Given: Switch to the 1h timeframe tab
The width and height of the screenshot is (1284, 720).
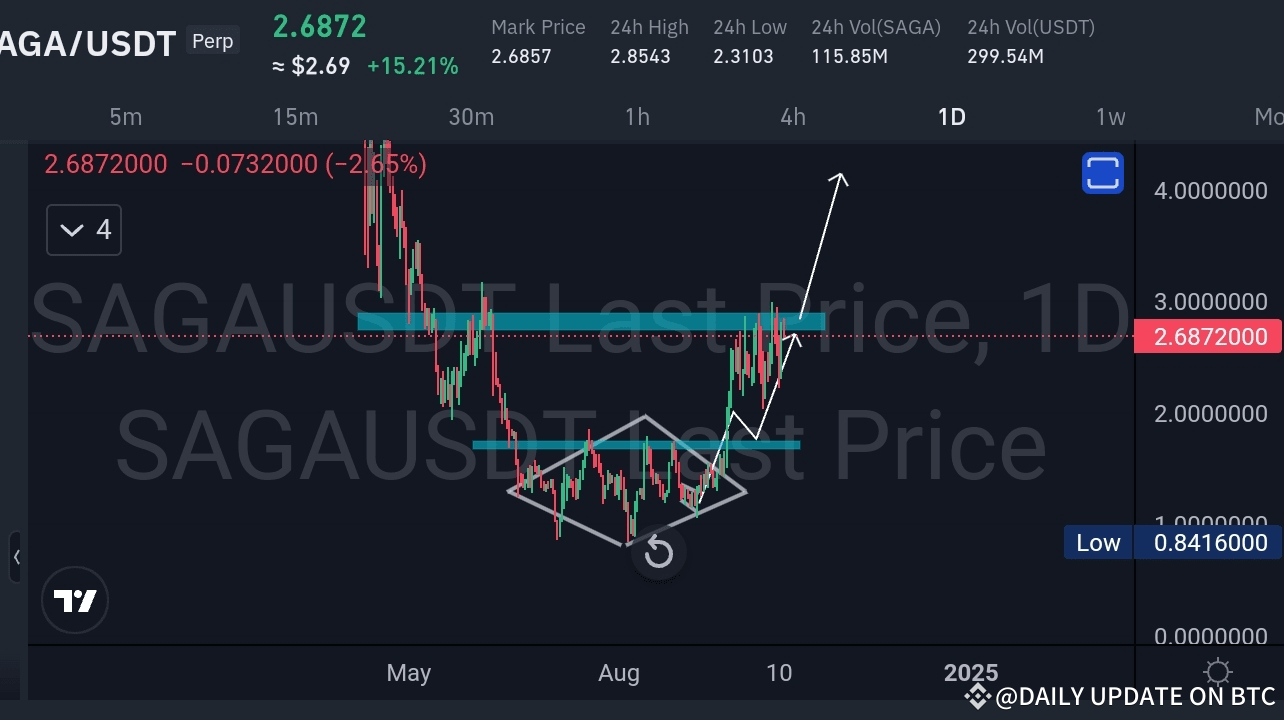Looking at the screenshot, I should (637, 117).
